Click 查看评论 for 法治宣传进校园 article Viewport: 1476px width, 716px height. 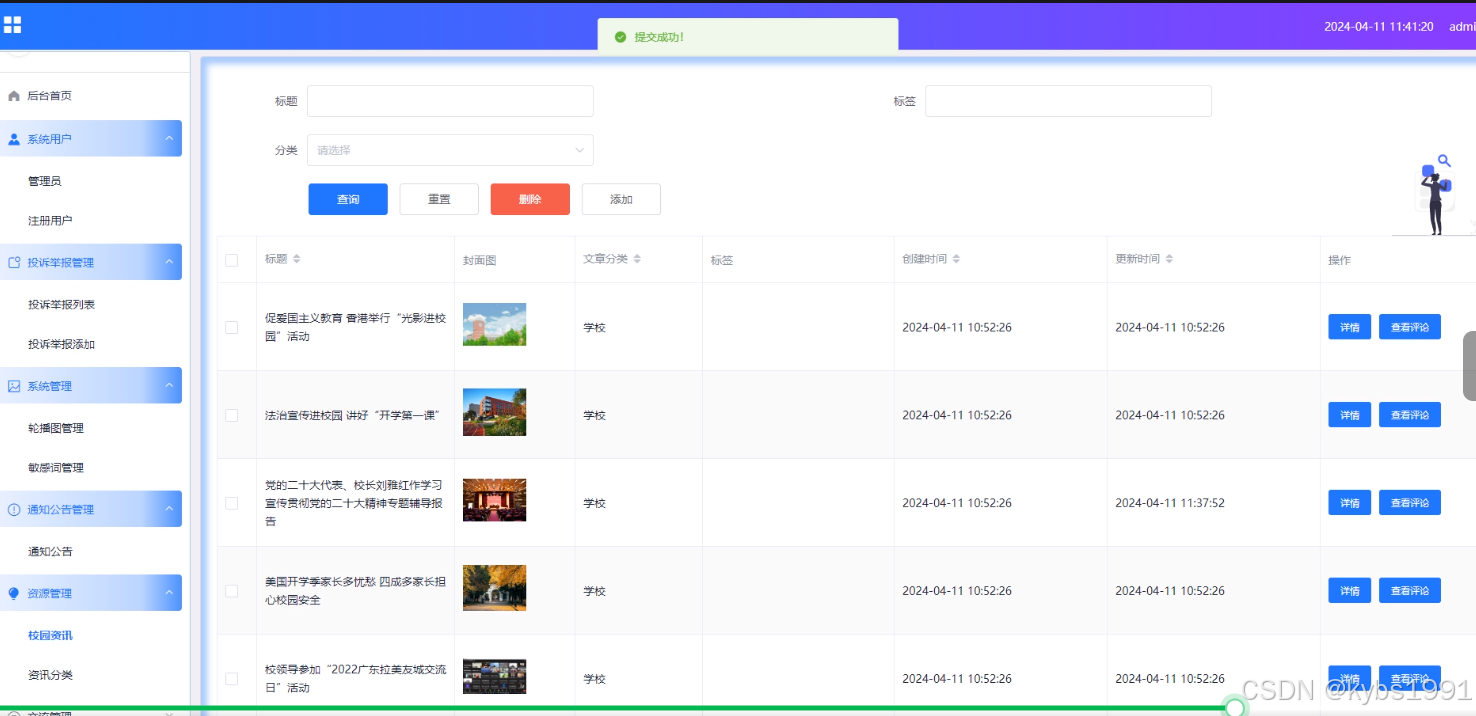[x=1410, y=415]
